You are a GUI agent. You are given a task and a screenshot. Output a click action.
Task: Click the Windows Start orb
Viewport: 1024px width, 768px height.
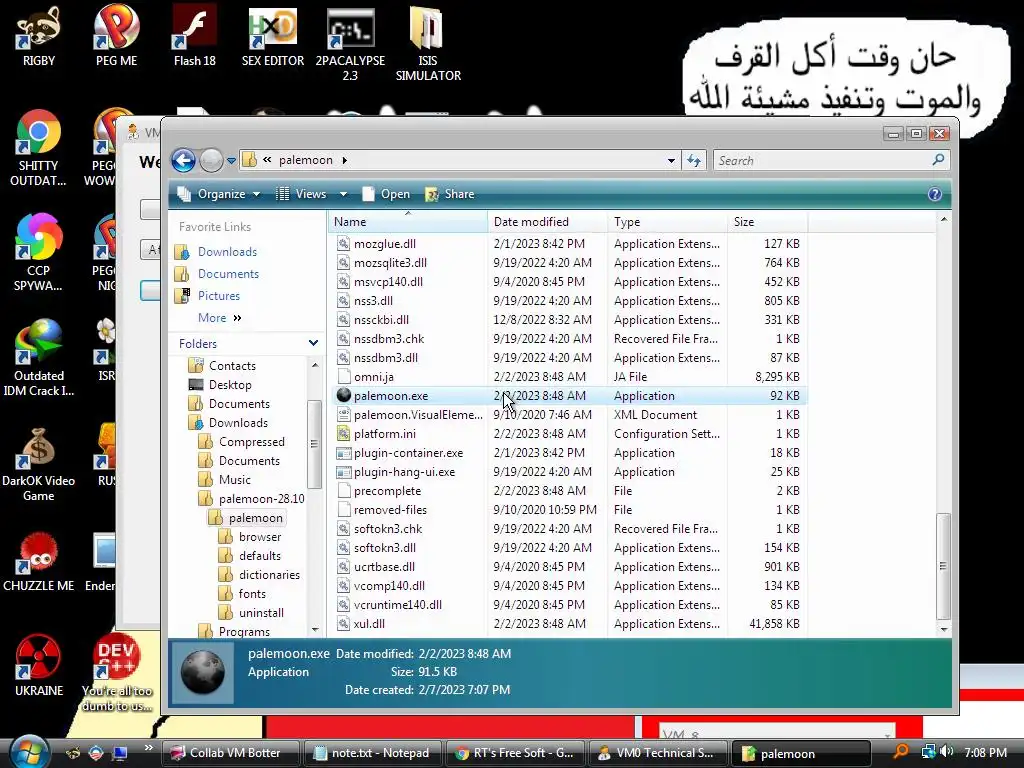(x=27, y=752)
